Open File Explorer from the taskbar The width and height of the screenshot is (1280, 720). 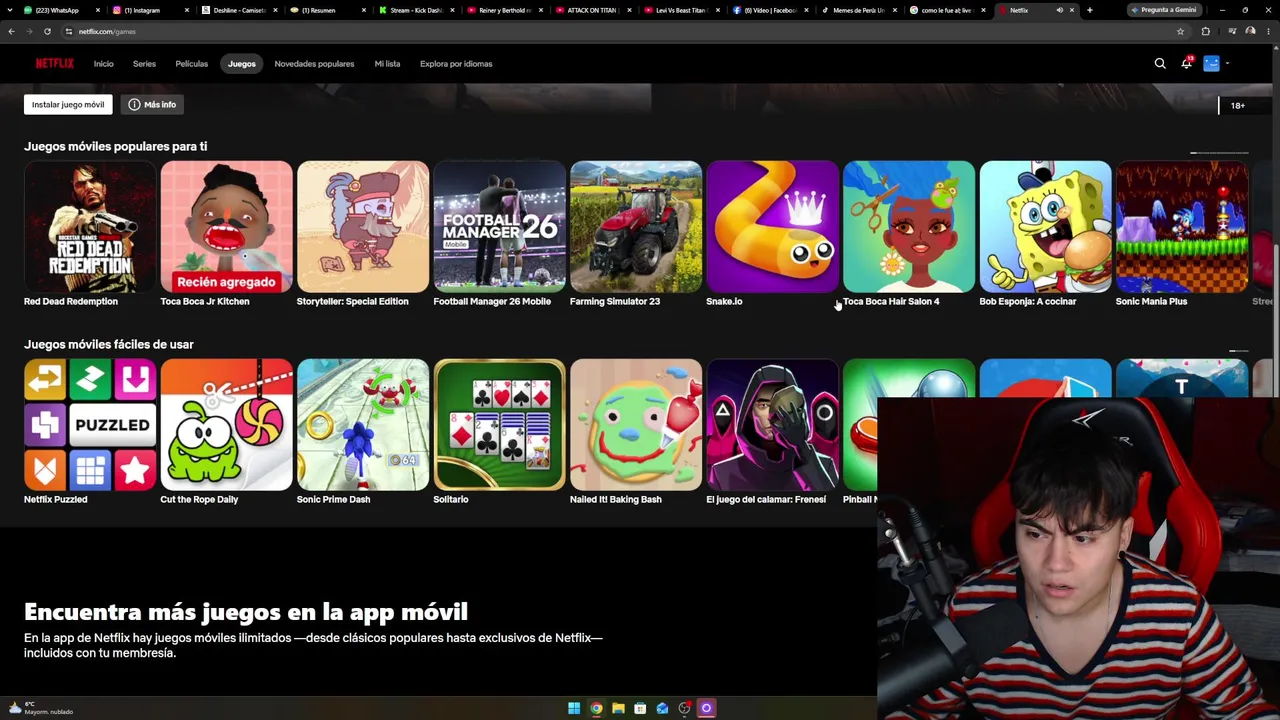click(618, 708)
